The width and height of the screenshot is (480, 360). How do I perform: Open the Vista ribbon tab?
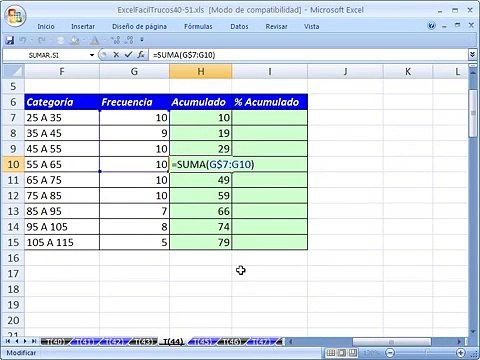click(x=311, y=26)
